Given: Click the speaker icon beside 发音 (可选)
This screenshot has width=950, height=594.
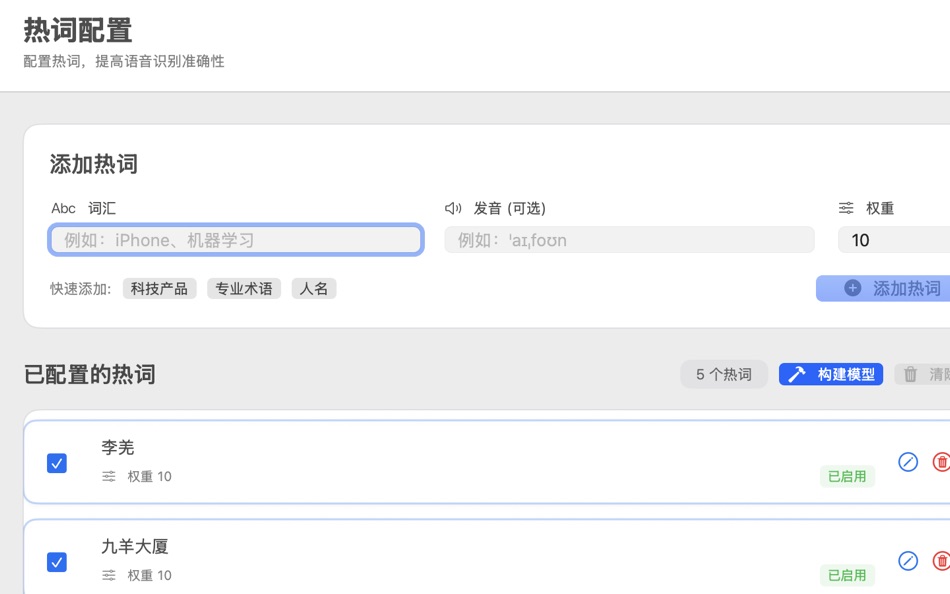Looking at the screenshot, I should click(x=451, y=208).
